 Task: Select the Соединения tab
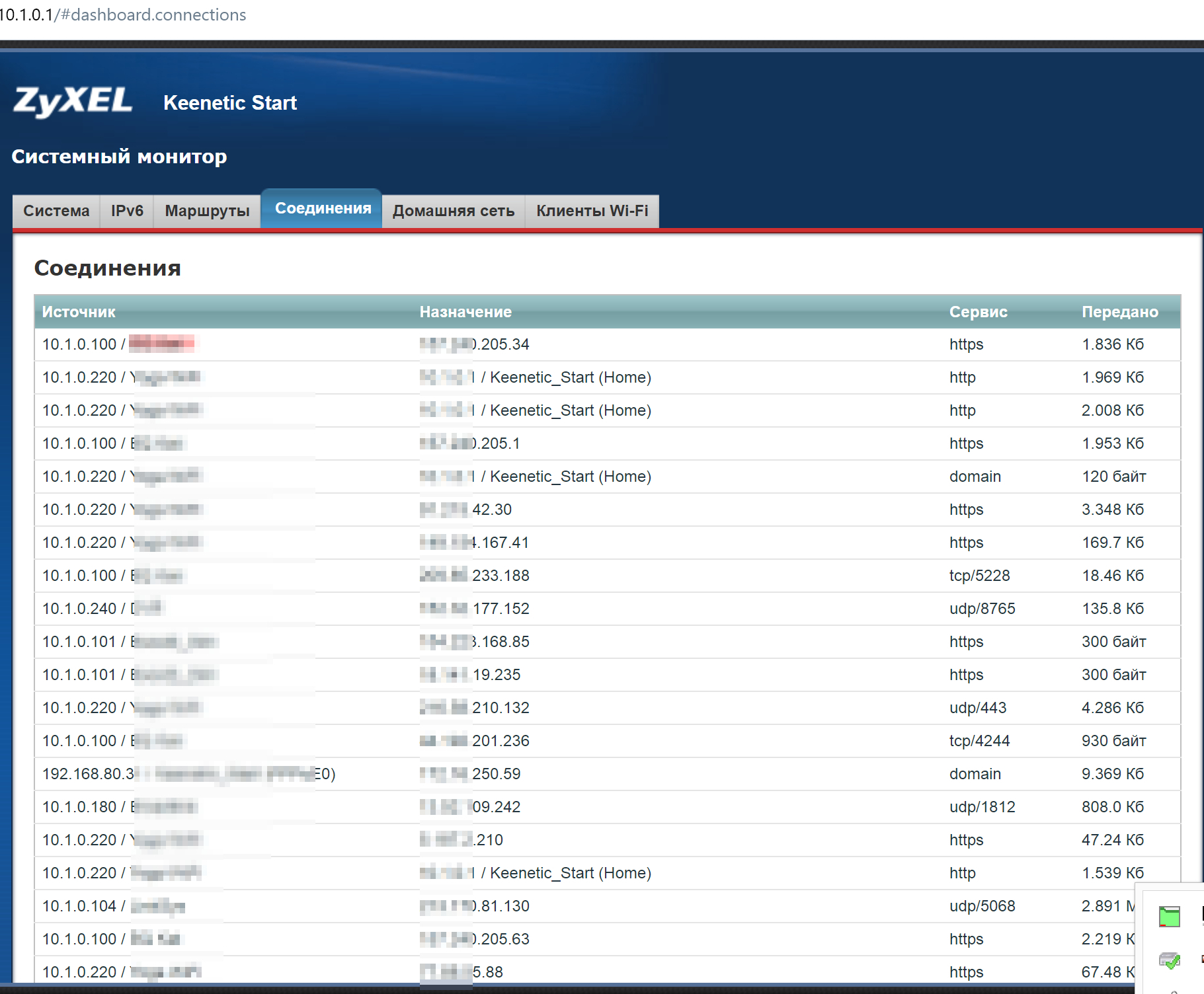(323, 208)
